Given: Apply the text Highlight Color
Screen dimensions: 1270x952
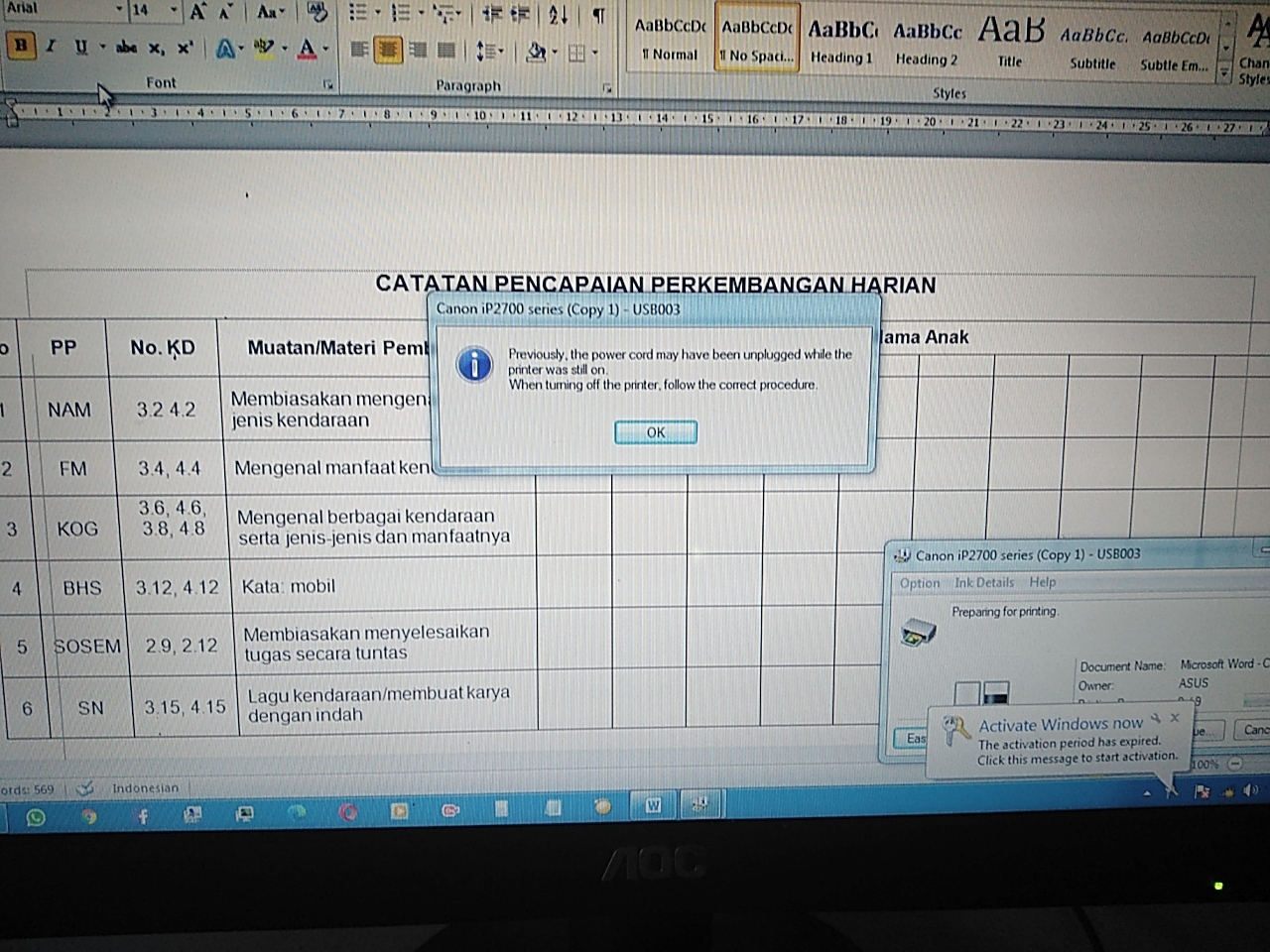Looking at the screenshot, I should pos(263,48).
